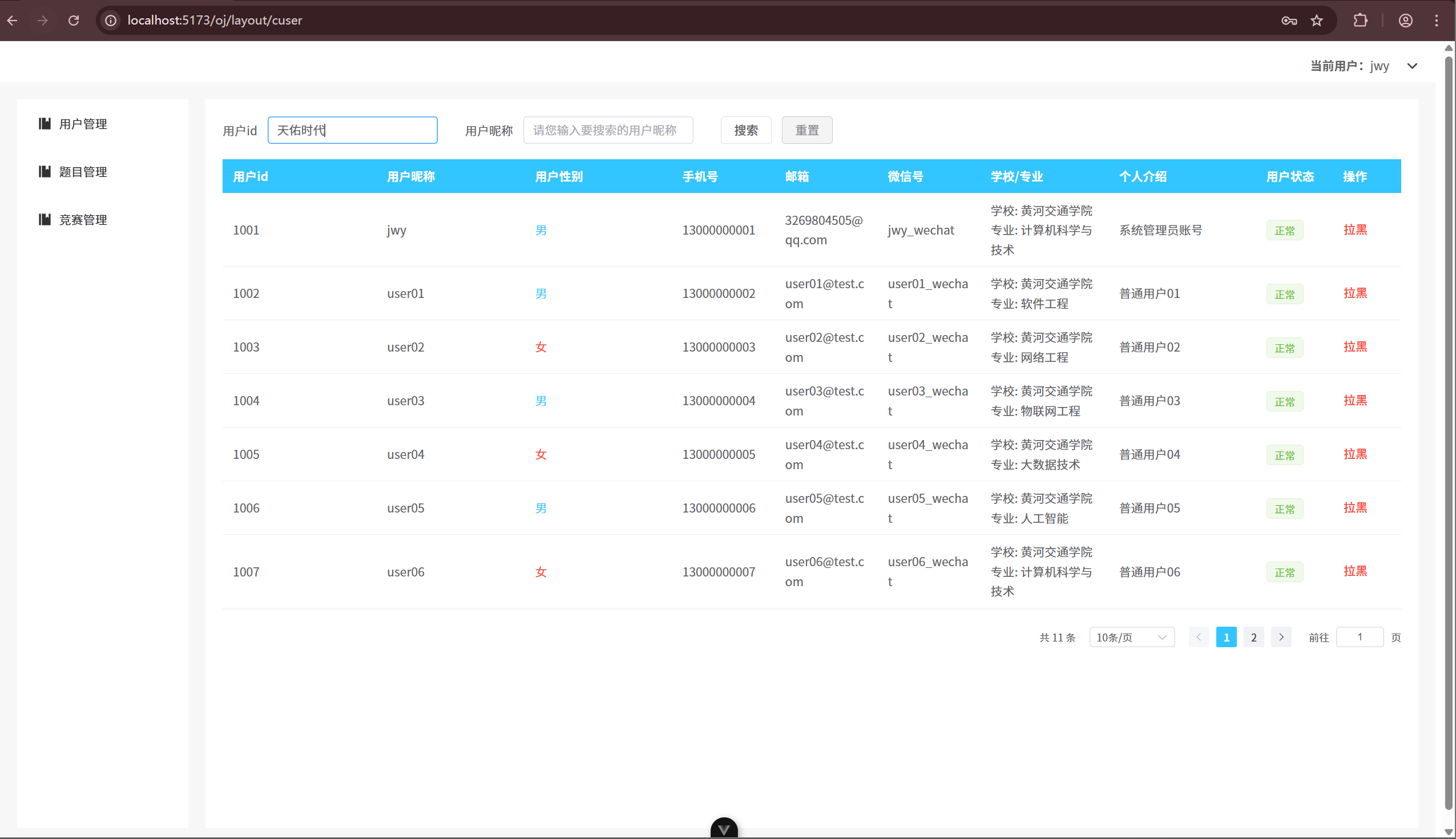Open the browser extensions icon
This screenshot has height=839, width=1456.
pyautogui.click(x=1360, y=21)
